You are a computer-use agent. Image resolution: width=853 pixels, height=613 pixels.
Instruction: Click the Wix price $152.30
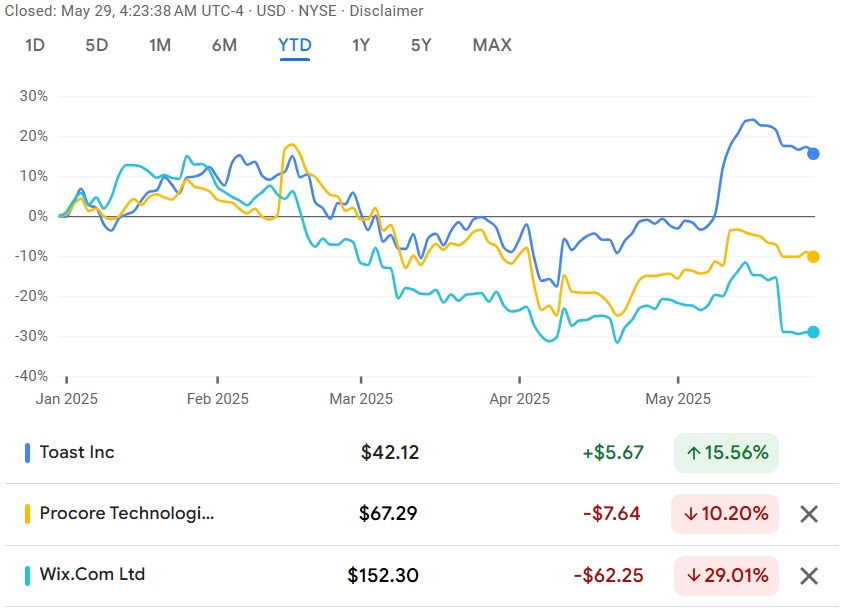383,575
